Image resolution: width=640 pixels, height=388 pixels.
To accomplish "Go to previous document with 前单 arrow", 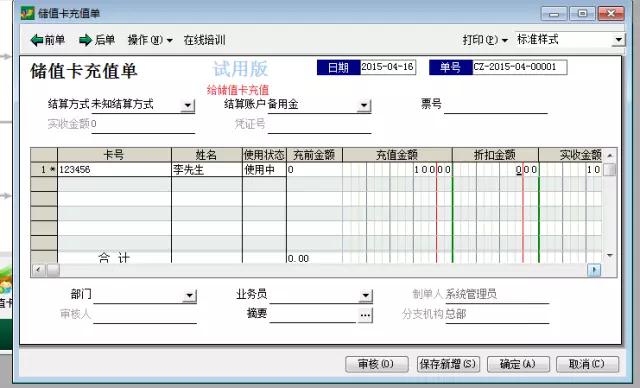I will pyautogui.click(x=48, y=40).
